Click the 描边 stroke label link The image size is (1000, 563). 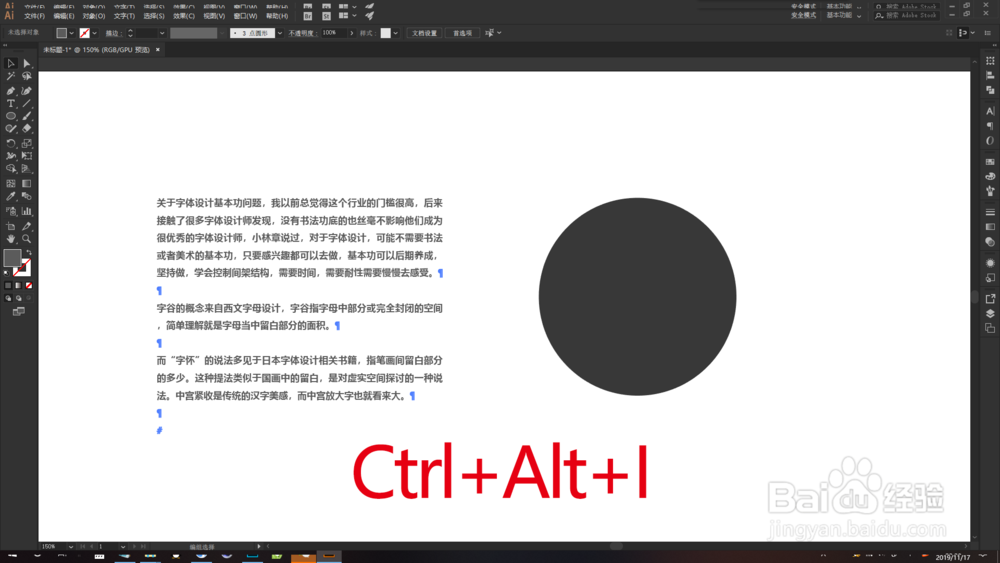click(x=112, y=33)
